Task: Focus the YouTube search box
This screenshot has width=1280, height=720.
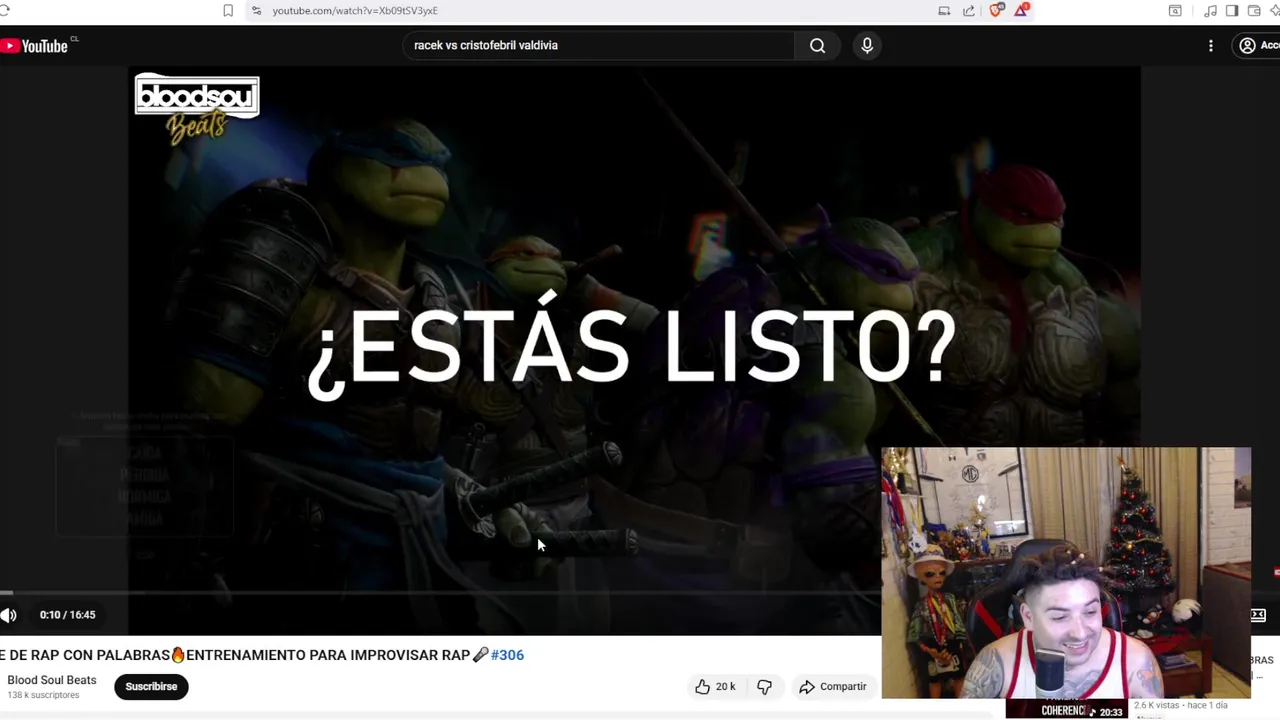Action: click(598, 45)
